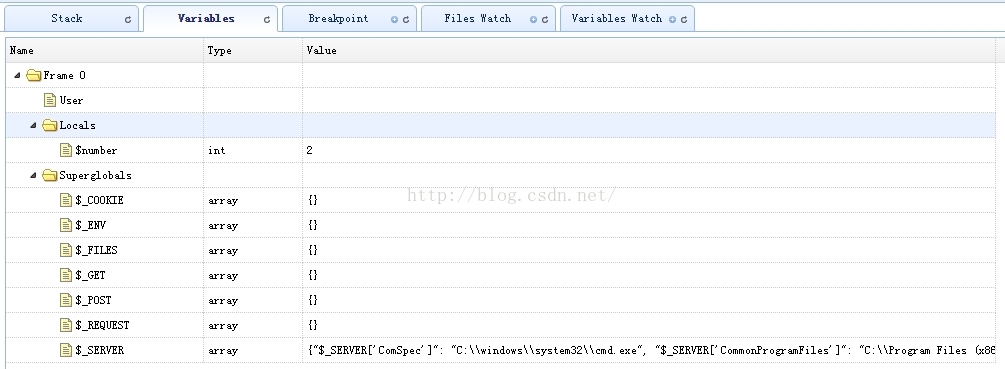Click the refresh icon on Variables tab
The height and width of the screenshot is (369, 1005).
267,19
